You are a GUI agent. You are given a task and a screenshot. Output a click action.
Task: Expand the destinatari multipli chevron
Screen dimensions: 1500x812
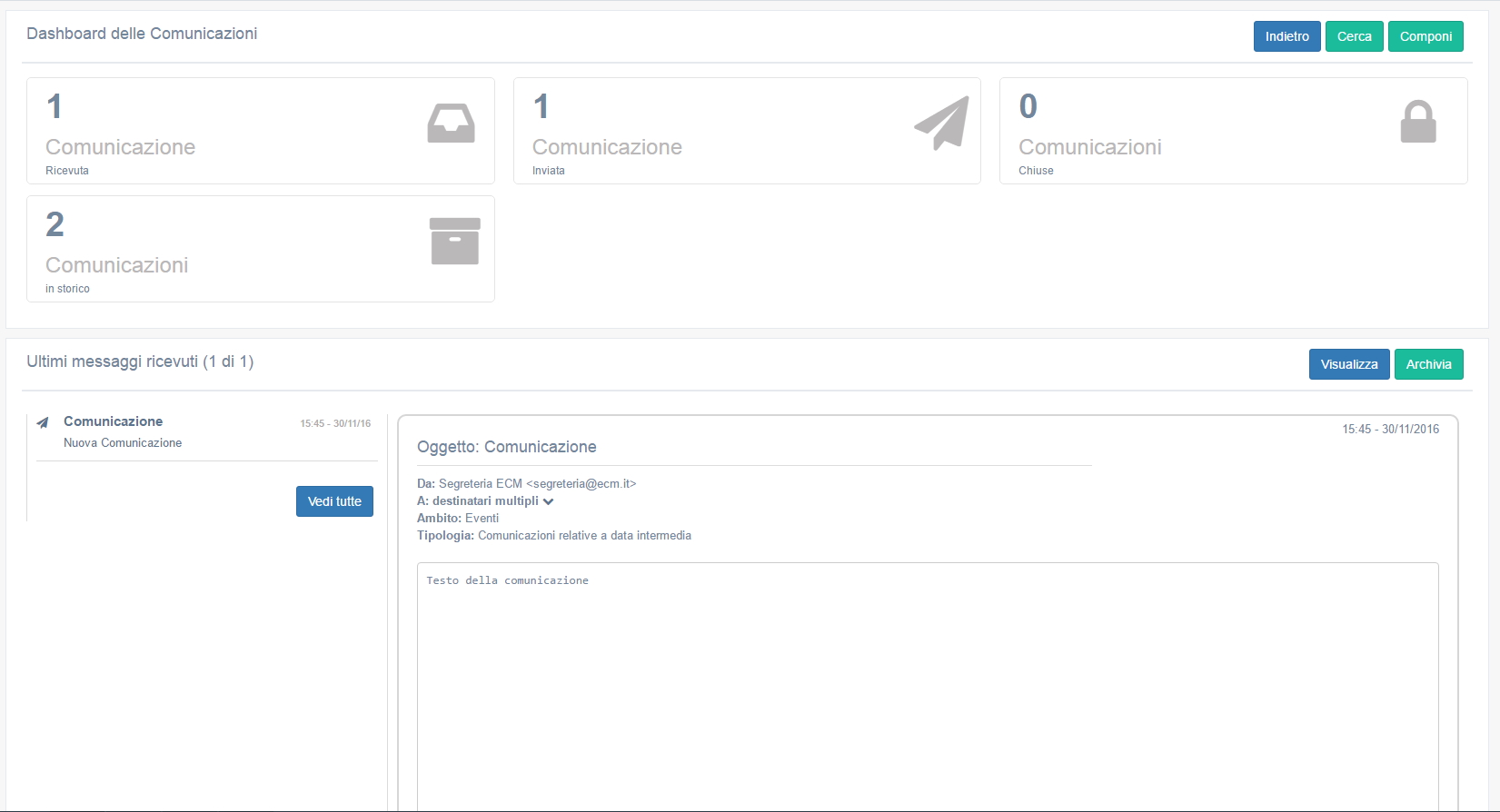pyautogui.click(x=548, y=501)
